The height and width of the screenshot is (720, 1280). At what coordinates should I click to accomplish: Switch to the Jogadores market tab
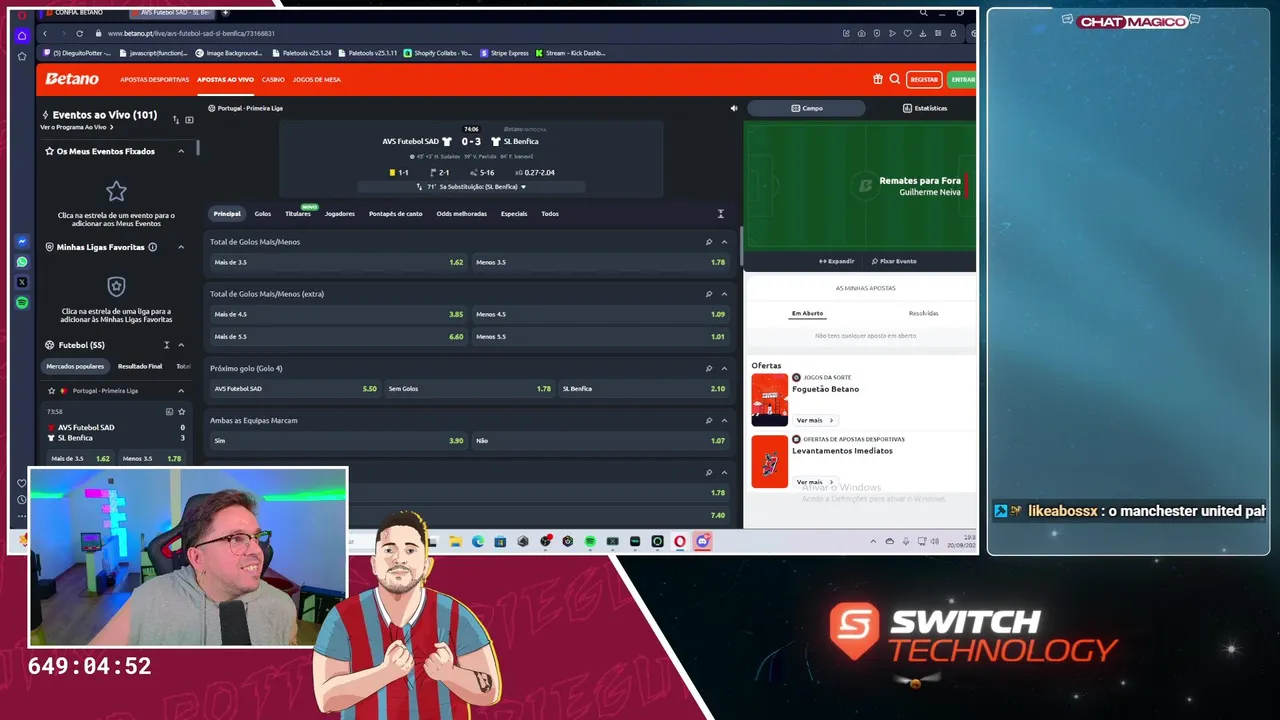pyautogui.click(x=339, y=214)
